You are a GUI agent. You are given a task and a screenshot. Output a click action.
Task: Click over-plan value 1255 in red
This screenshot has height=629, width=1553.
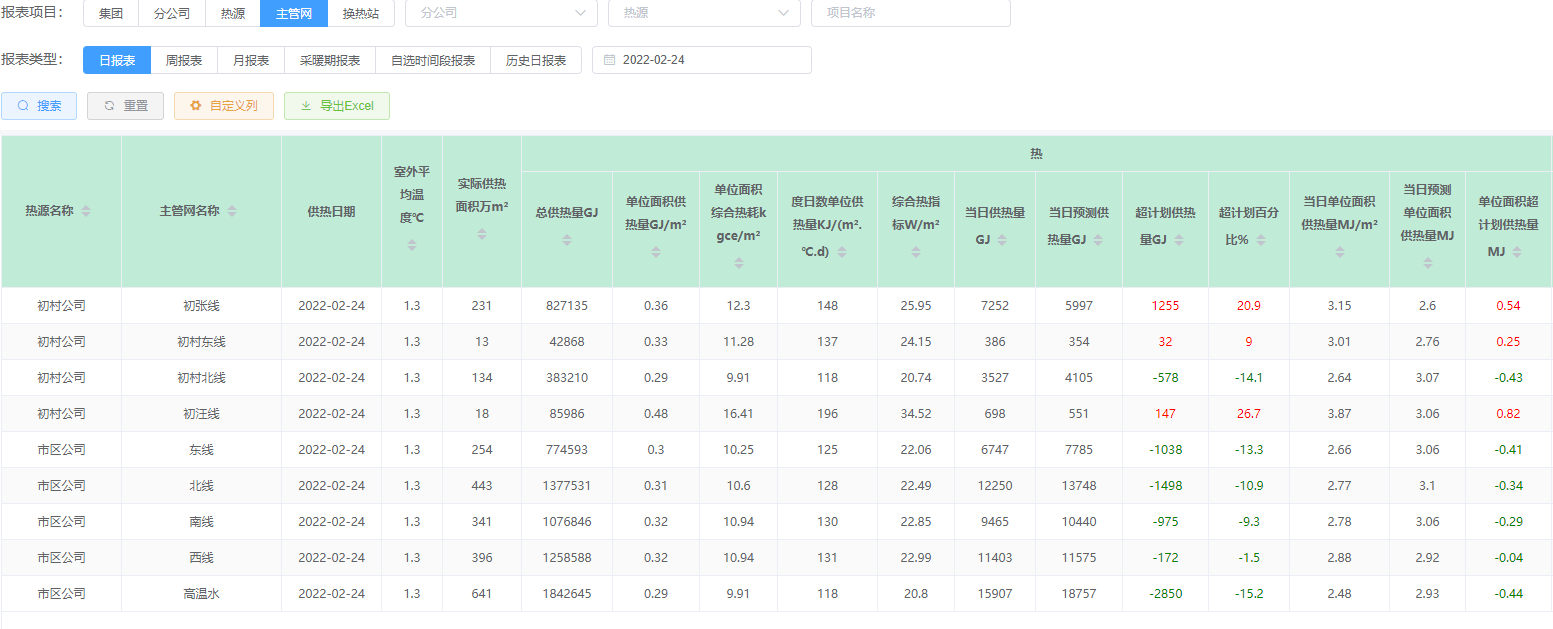1165,306
